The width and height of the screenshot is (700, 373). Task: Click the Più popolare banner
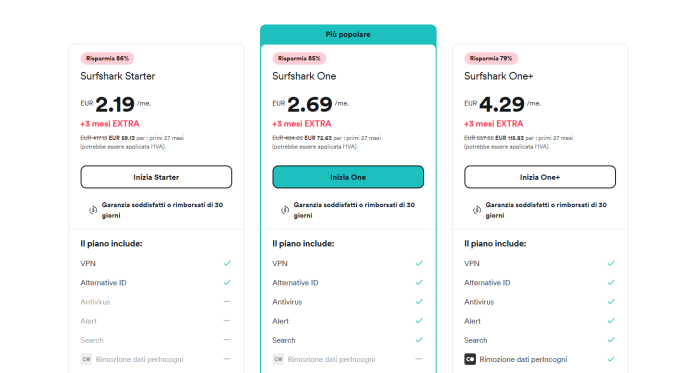click(x=348, y=34)
